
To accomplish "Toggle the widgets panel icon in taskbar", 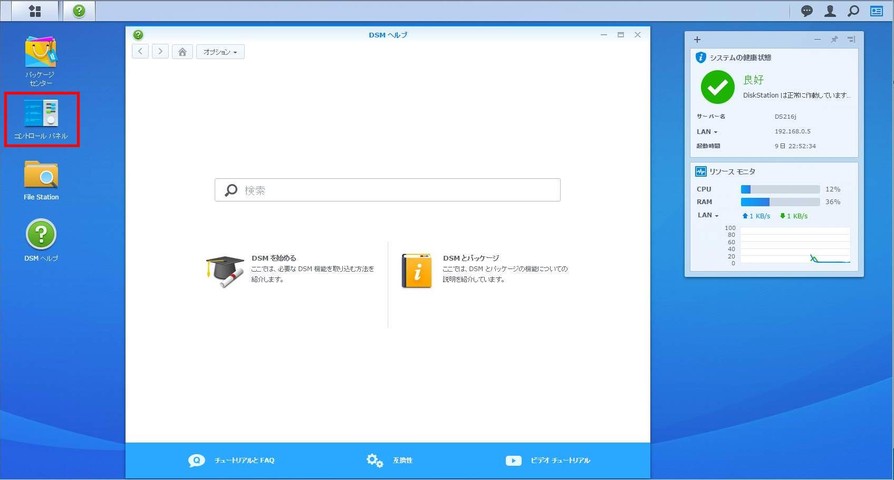I will [x=876, y=11].
